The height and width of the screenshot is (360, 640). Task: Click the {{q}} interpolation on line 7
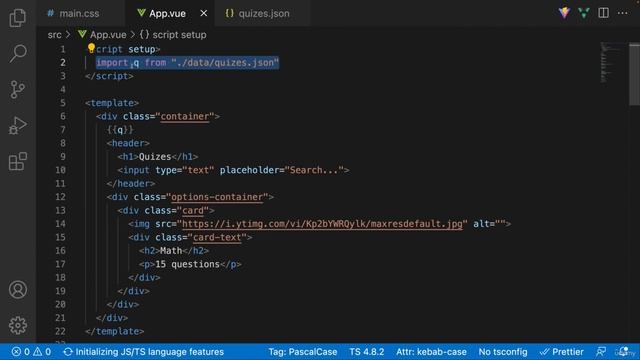120,130
